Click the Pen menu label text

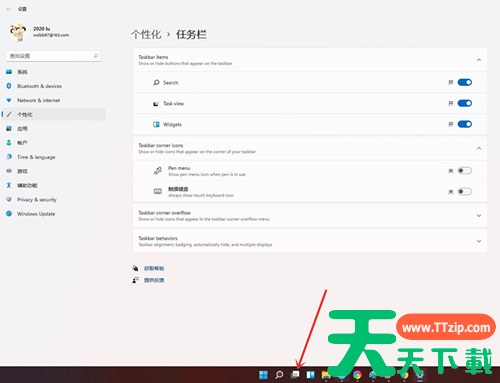click(179, 168)
